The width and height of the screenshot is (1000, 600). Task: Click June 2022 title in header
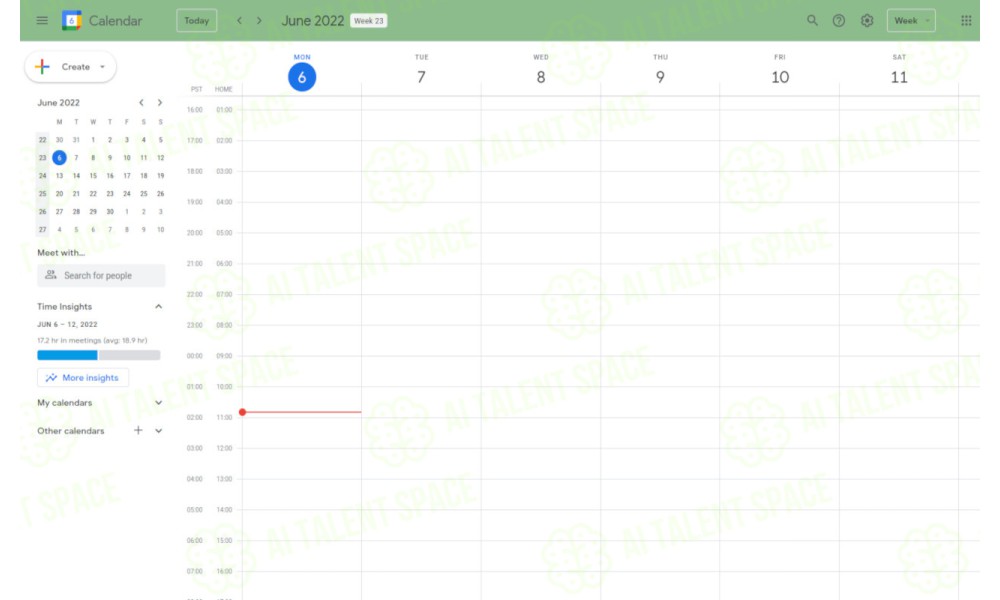click(312, 20)
